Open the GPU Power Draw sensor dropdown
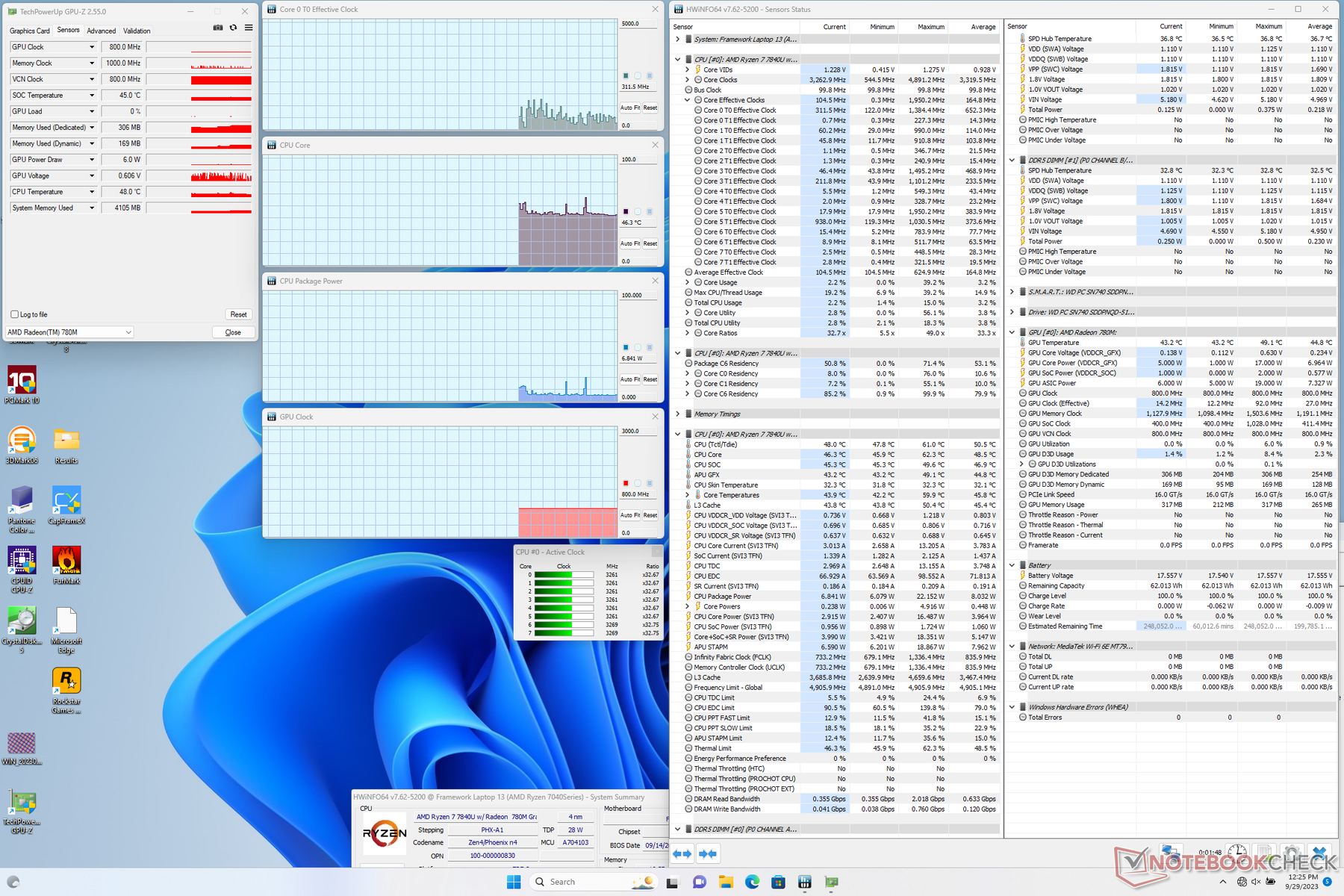1344x896 pixels. click(x=92, y=160)
